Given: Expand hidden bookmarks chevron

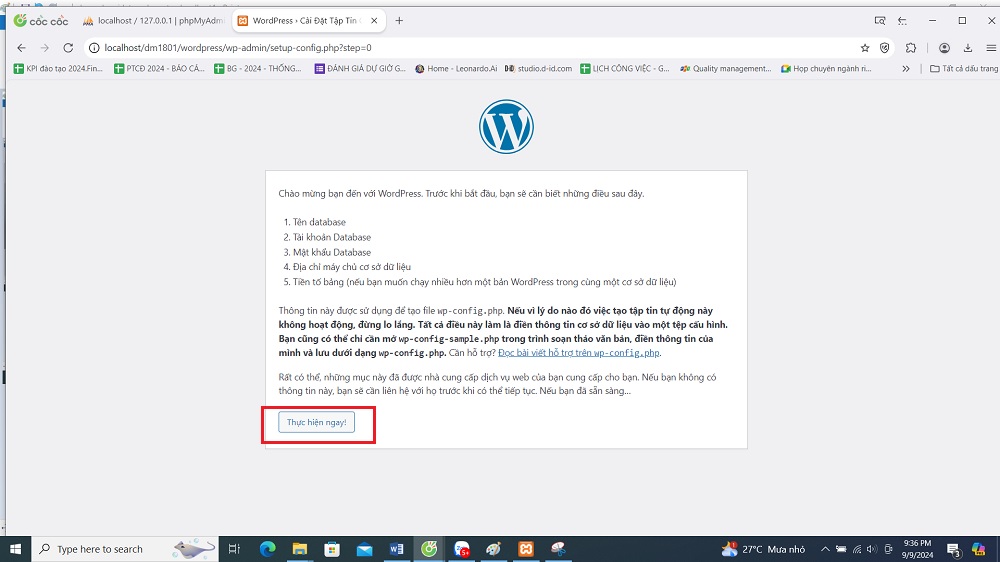Looking at the screenshot, I should tap(906, 68).
